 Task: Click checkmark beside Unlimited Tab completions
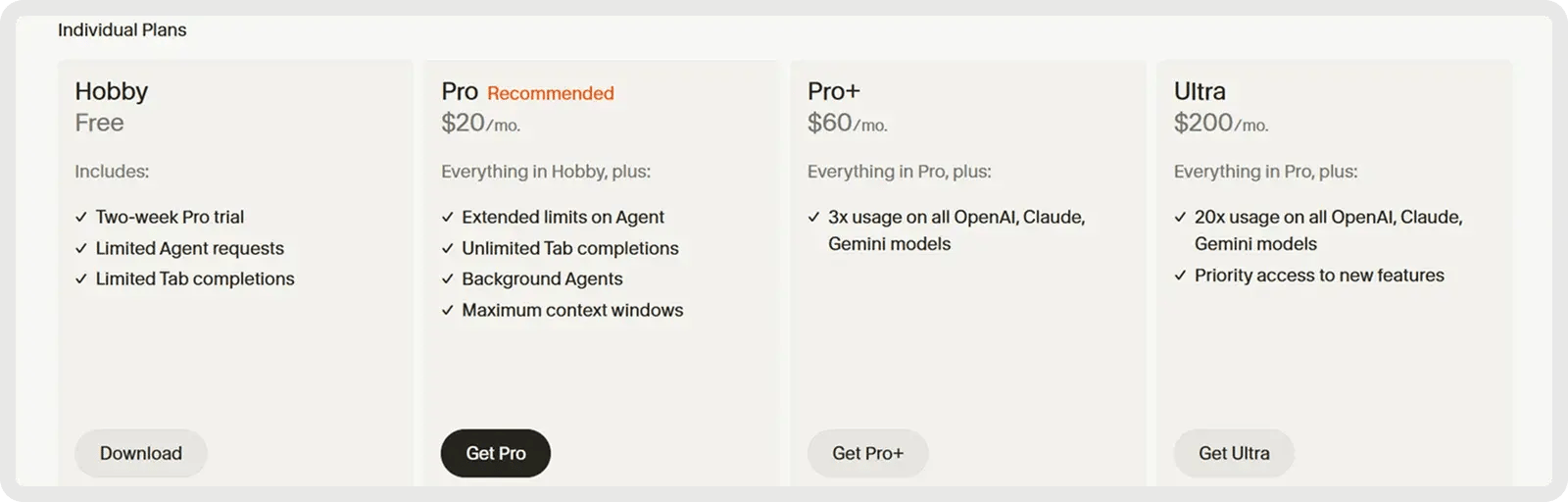pos(448,249)
